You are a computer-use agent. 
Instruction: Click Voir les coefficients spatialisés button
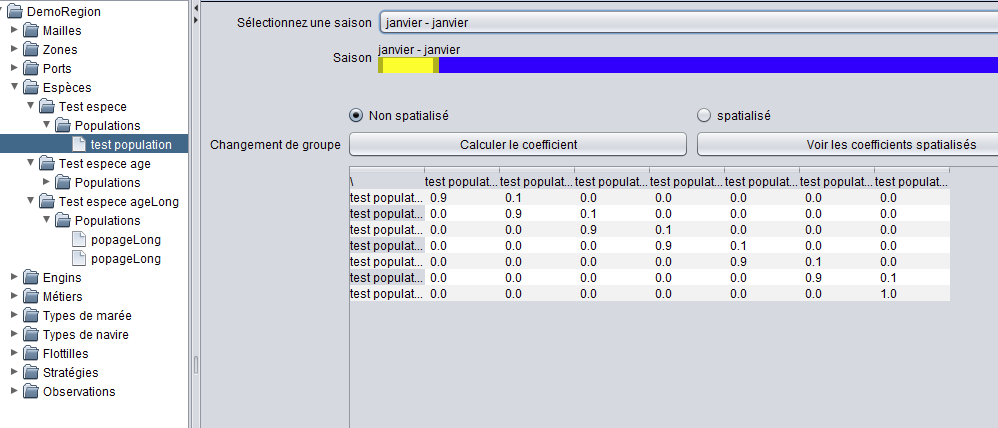[x=847, y=145]
